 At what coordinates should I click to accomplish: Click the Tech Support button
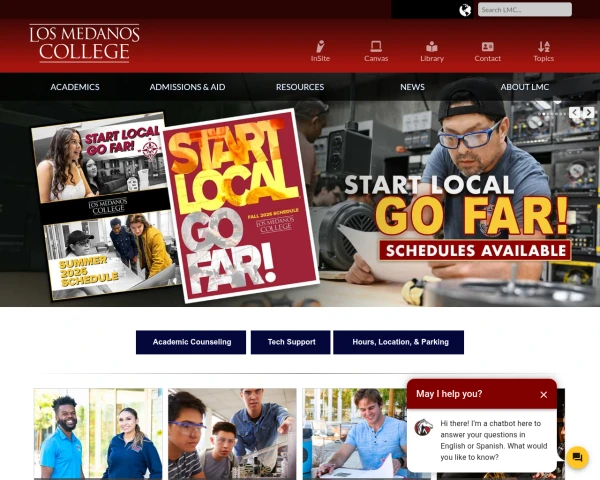pos(291,342)
